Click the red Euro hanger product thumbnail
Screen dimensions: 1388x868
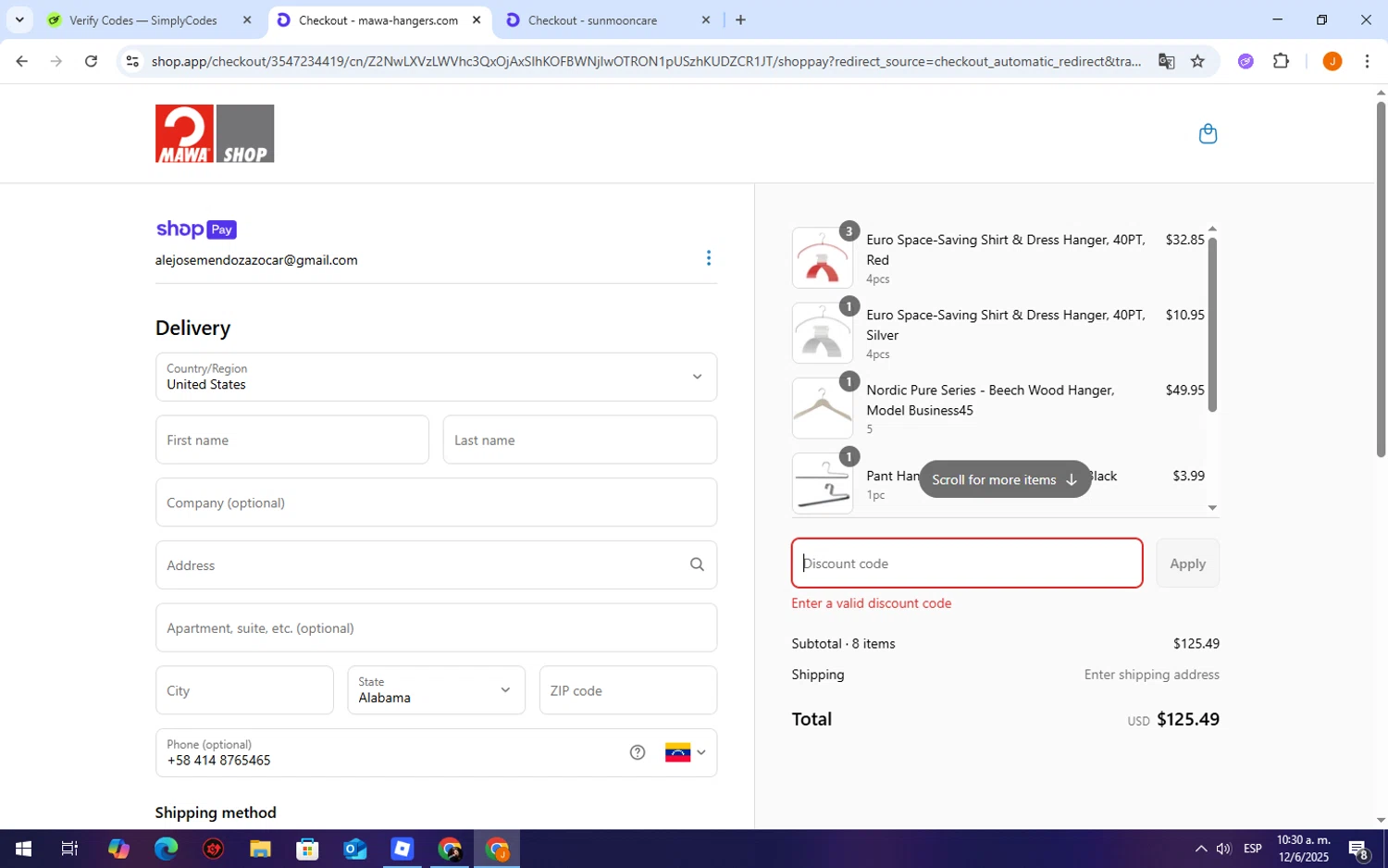tap(822, 258)
